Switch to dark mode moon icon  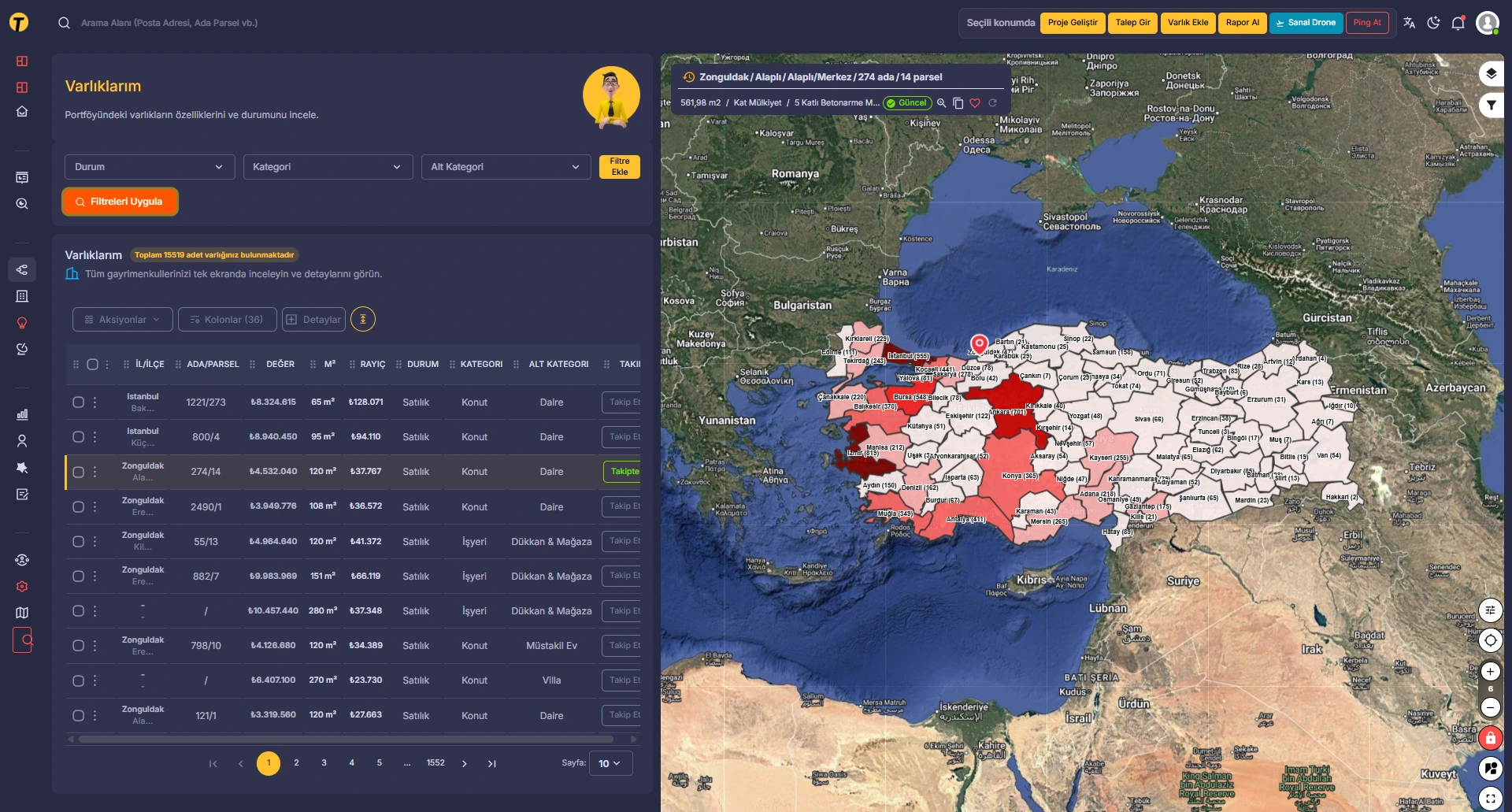(x=1433, y=23)
